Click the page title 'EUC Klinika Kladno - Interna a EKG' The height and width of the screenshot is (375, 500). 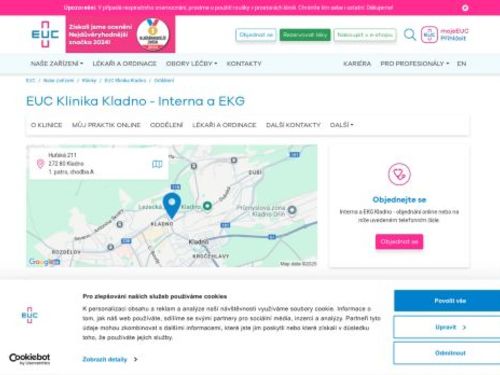tap(135, 101)
